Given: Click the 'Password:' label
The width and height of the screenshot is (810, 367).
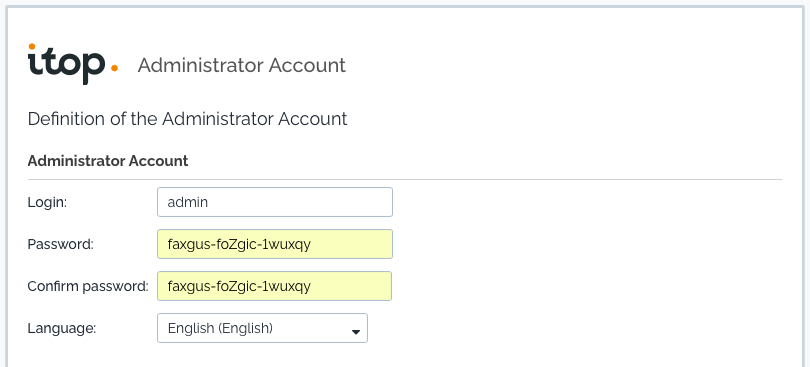Looking at the screenshot, I should [x=60, y=244].
